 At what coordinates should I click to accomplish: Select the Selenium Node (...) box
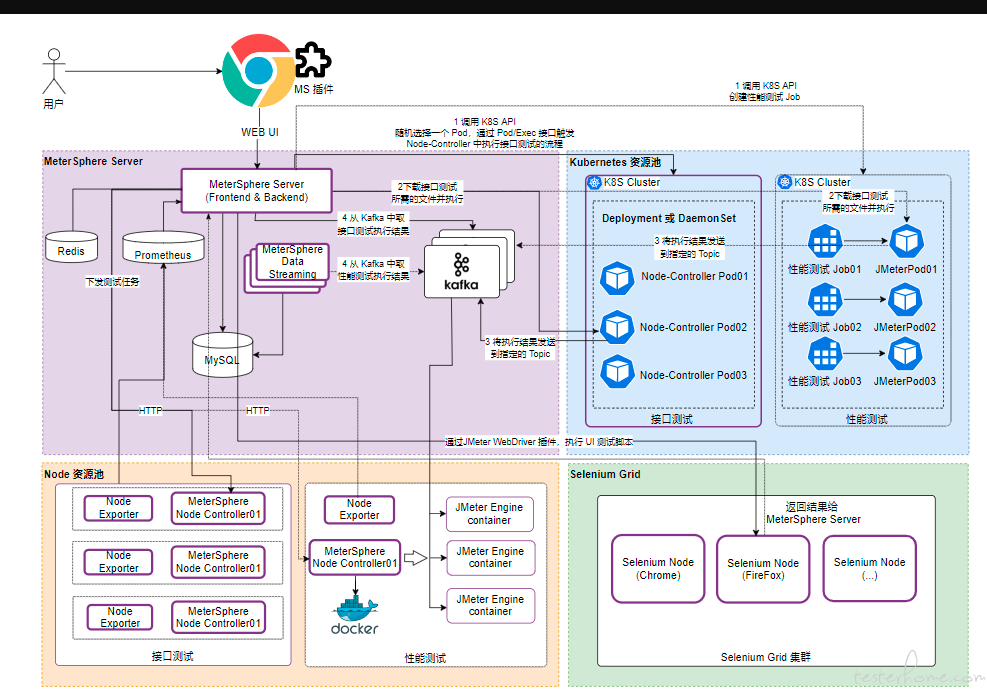coord(869,568)
